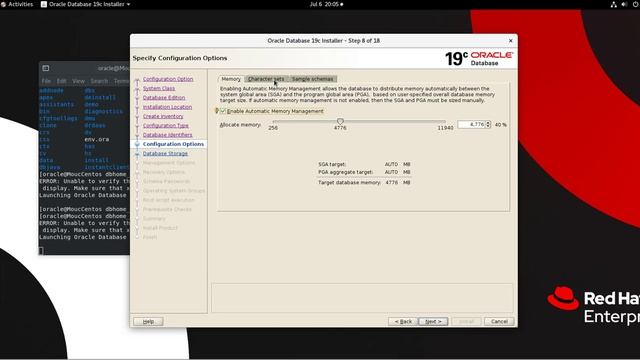Click the 4776 tick label under slider
Viewport: 640px width, 360px height.
340,128
